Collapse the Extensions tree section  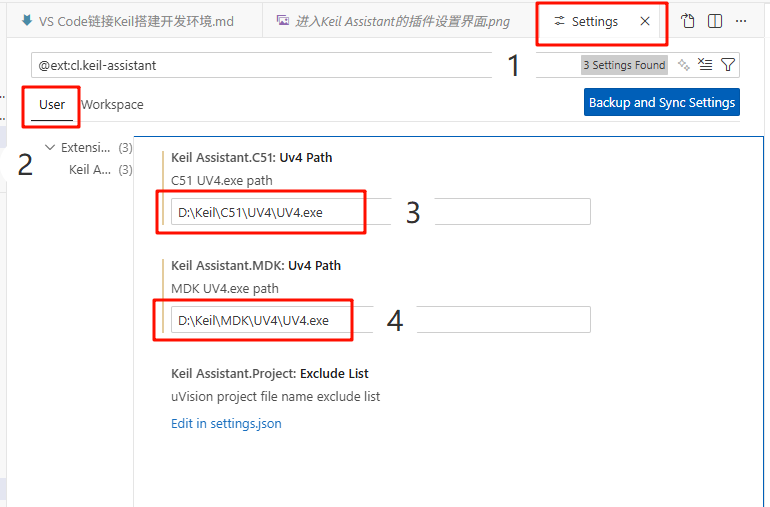50,147
